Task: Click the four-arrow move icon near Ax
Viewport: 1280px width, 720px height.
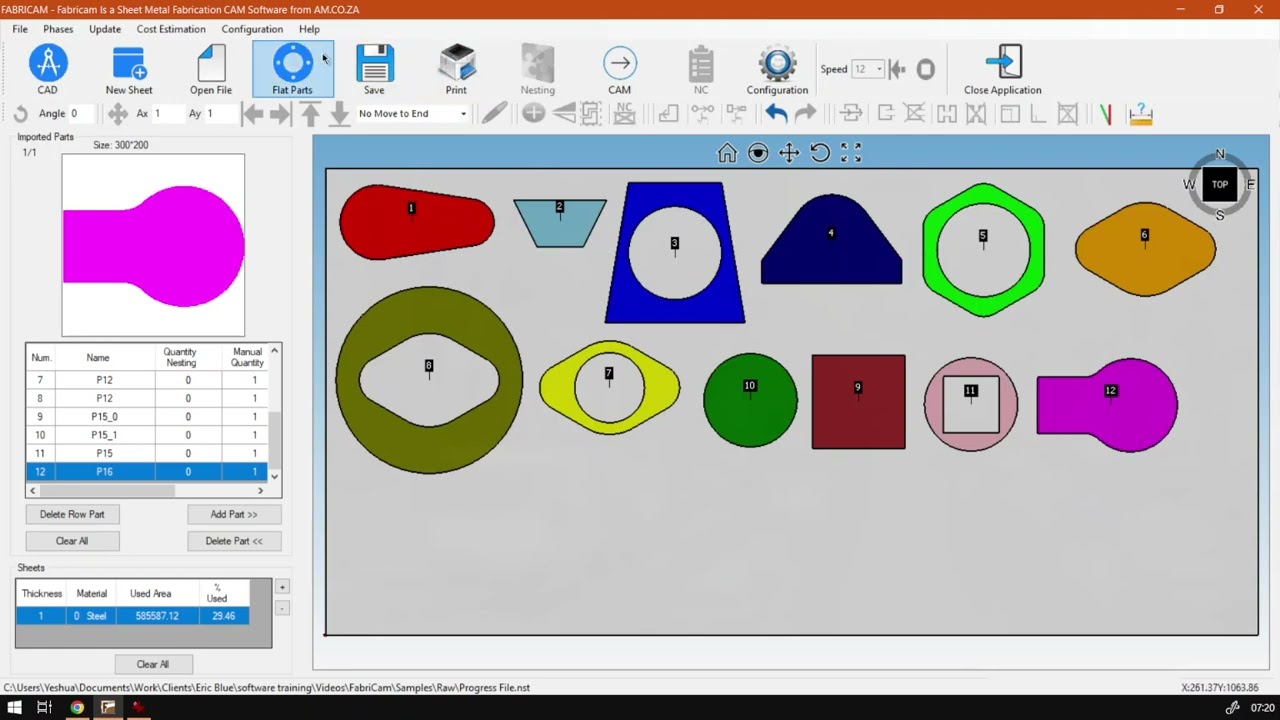Action: pos(117,114)
